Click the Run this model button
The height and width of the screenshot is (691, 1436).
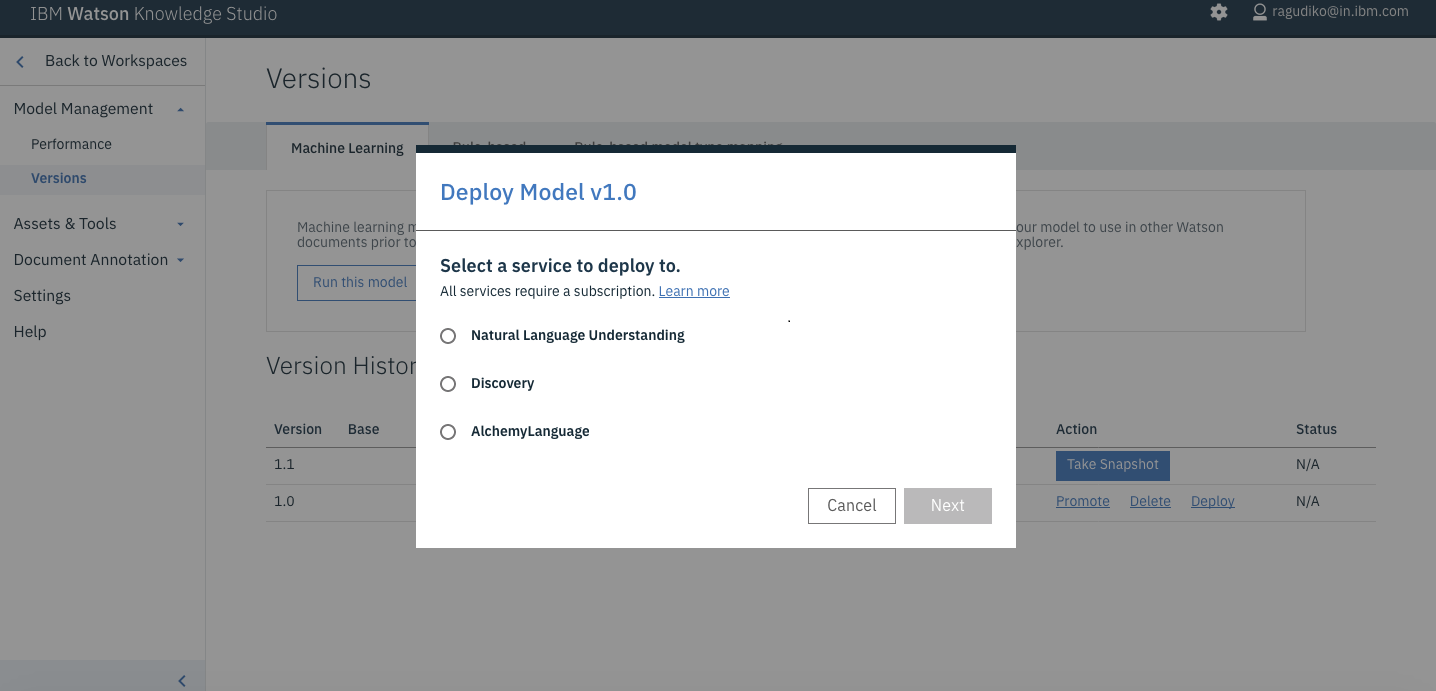(x=356, y=283)
